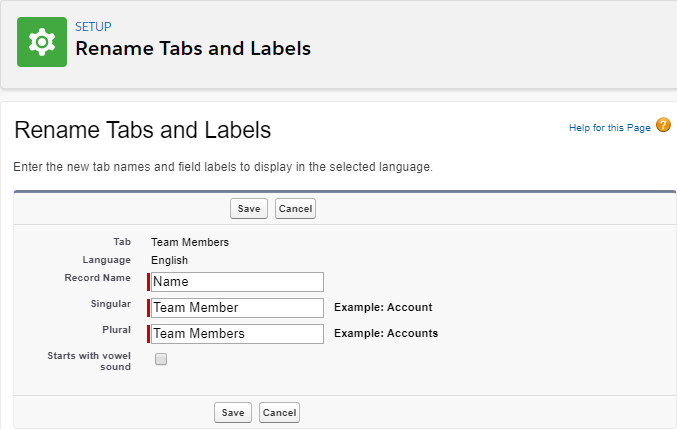
Task: Click the orange help question mark icon
Action: [x=663, y=126]
